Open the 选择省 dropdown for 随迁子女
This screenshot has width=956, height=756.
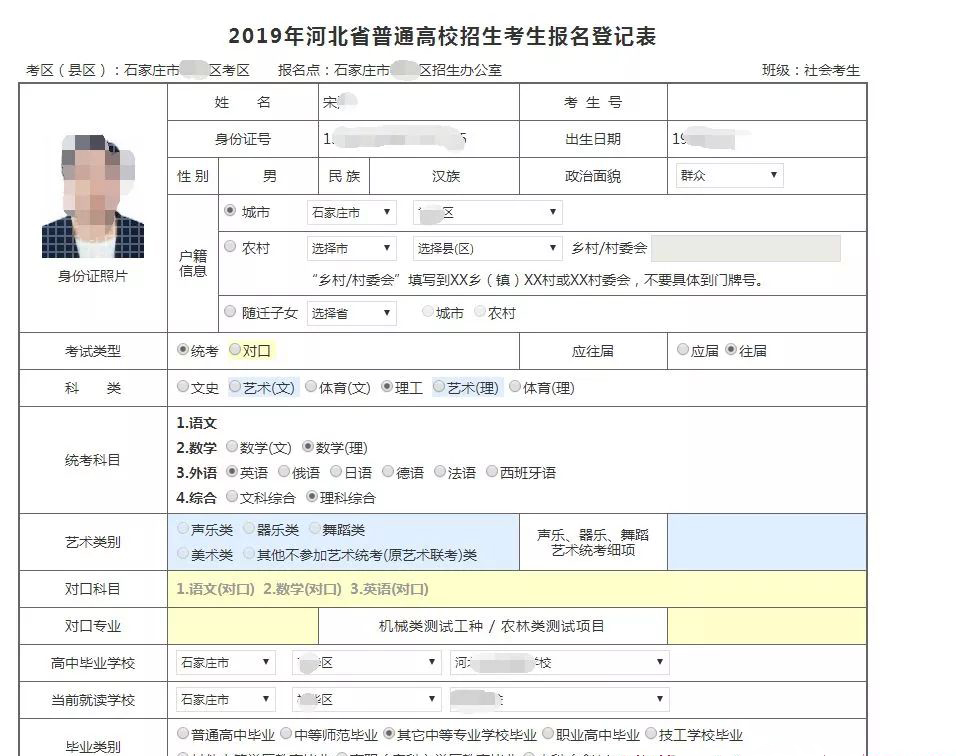(x=351, y=313)
